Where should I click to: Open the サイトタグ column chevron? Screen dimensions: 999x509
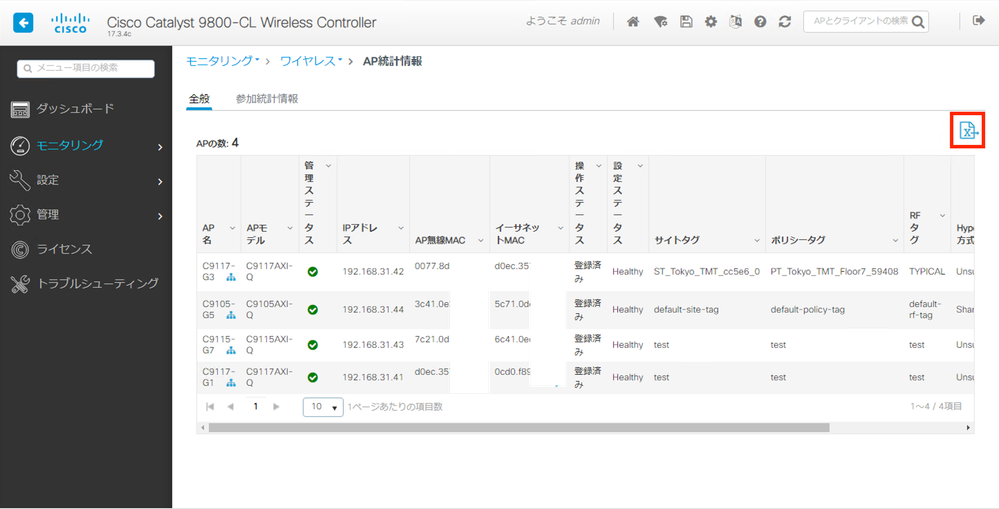tap(757, 240)
